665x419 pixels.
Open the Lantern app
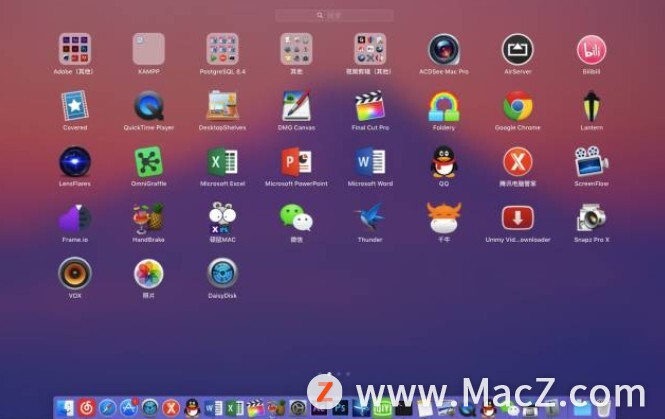coord(591,106)
